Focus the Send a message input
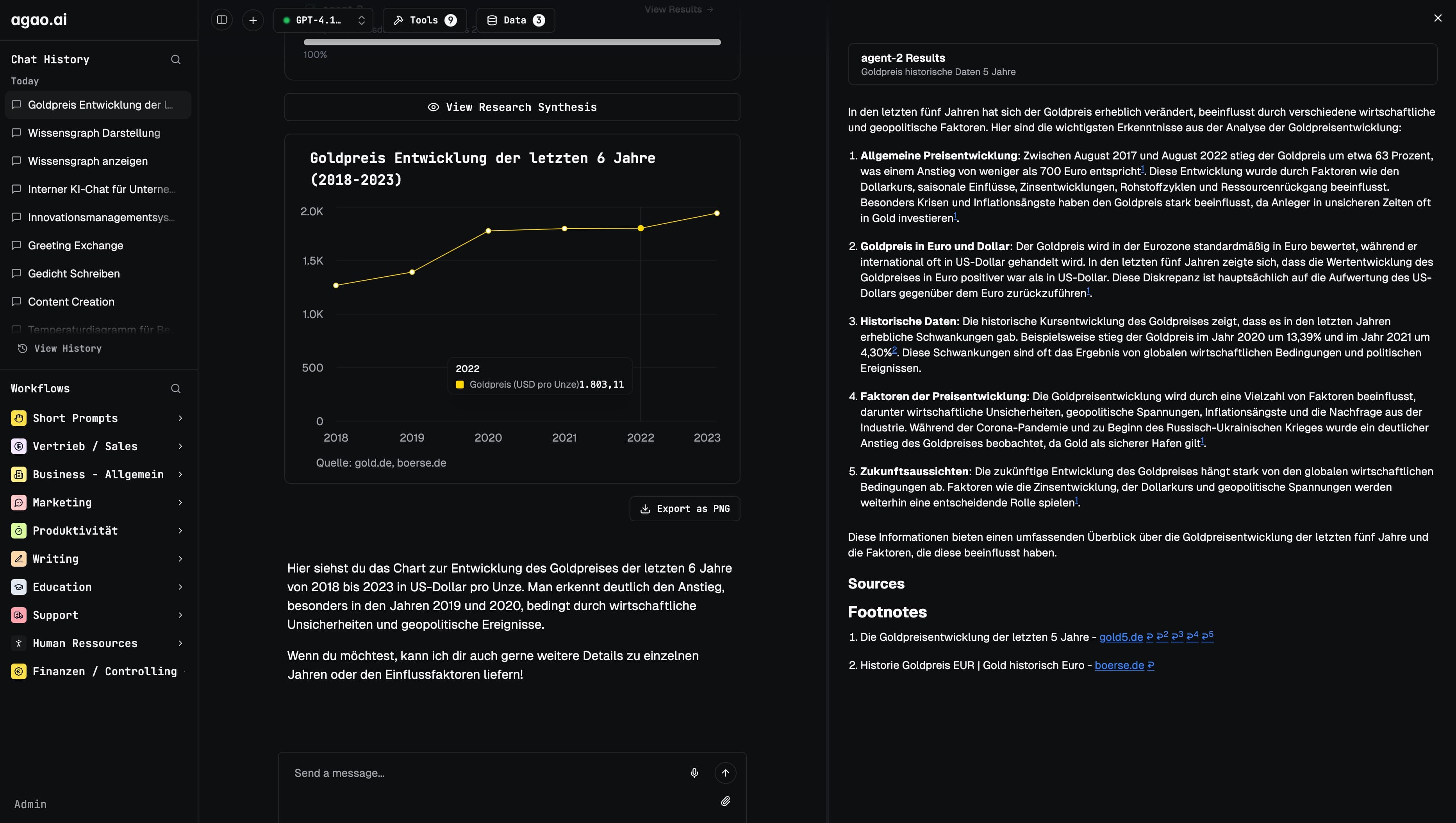 (480, 773)
